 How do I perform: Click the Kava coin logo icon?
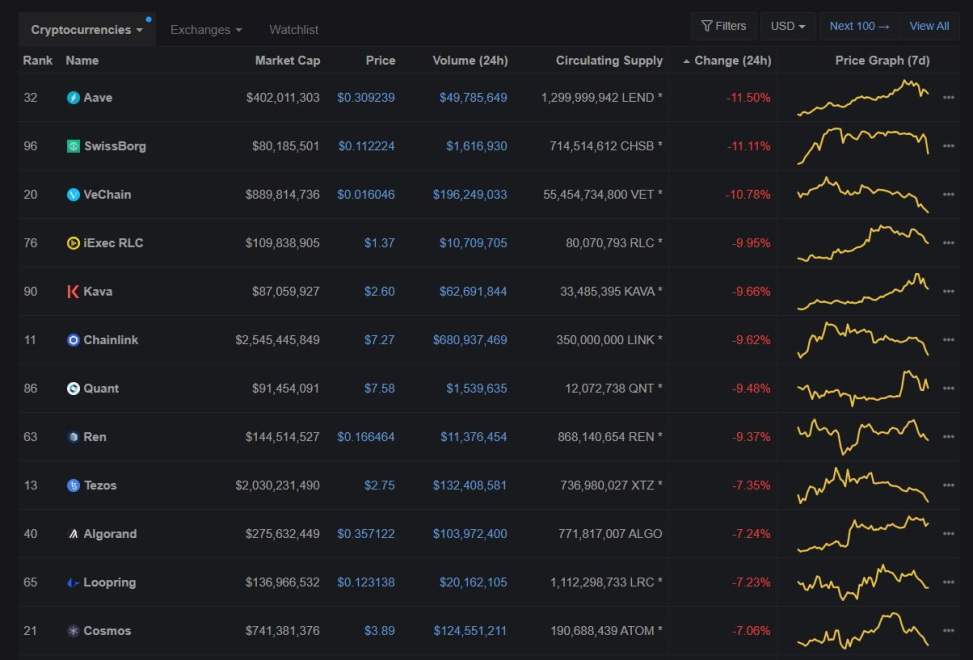coord(73,292)
